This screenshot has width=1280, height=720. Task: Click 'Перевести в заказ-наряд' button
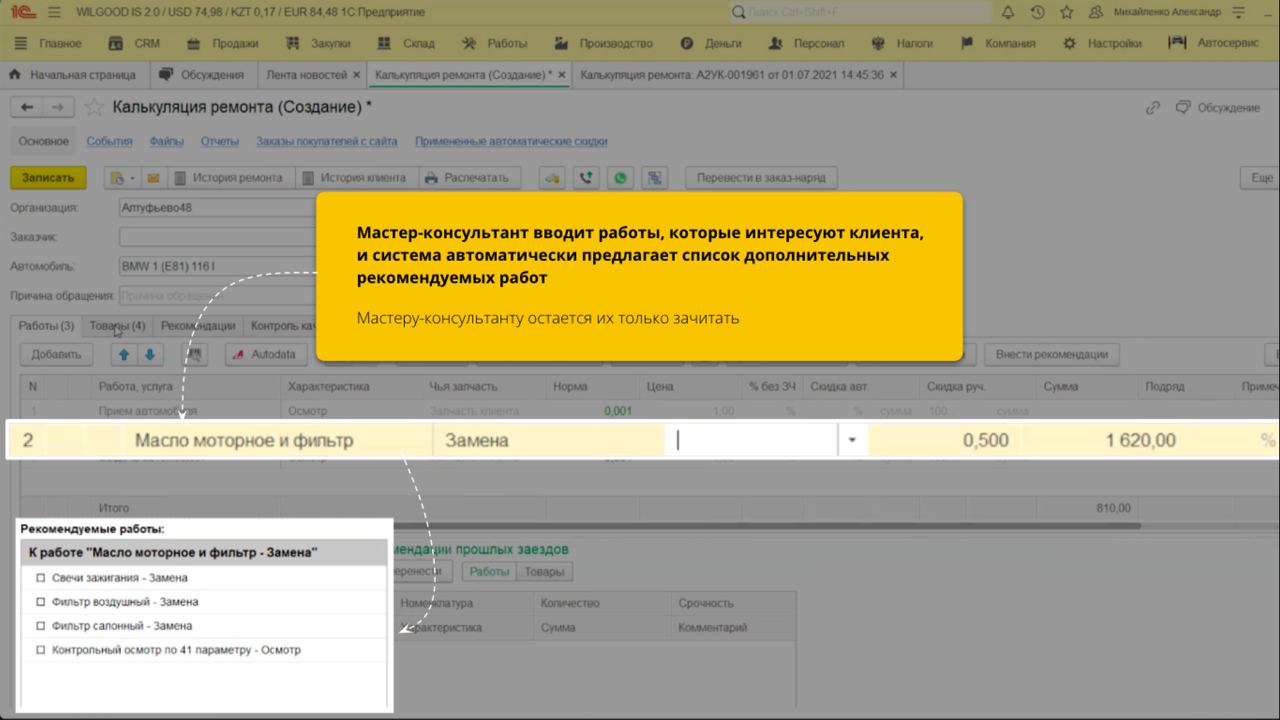pos(761,178)
